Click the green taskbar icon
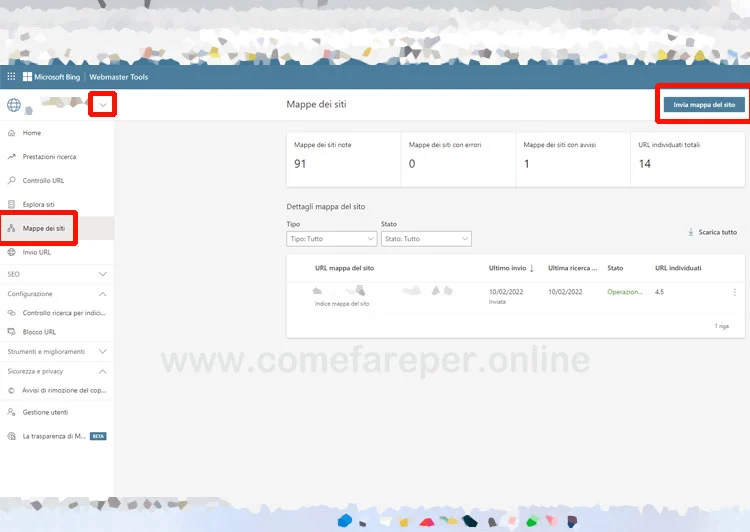 pos(531,521)
